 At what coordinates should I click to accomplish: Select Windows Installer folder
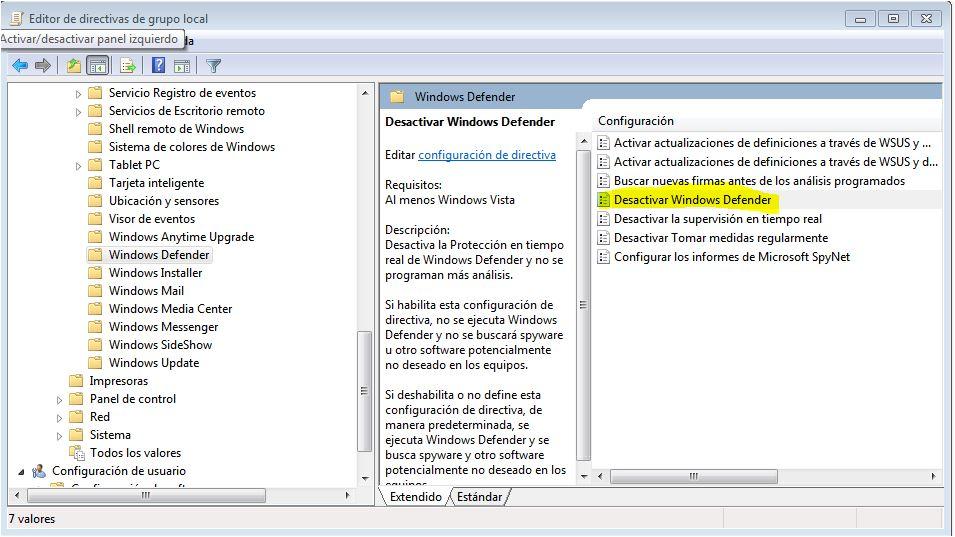coord(155,273)
